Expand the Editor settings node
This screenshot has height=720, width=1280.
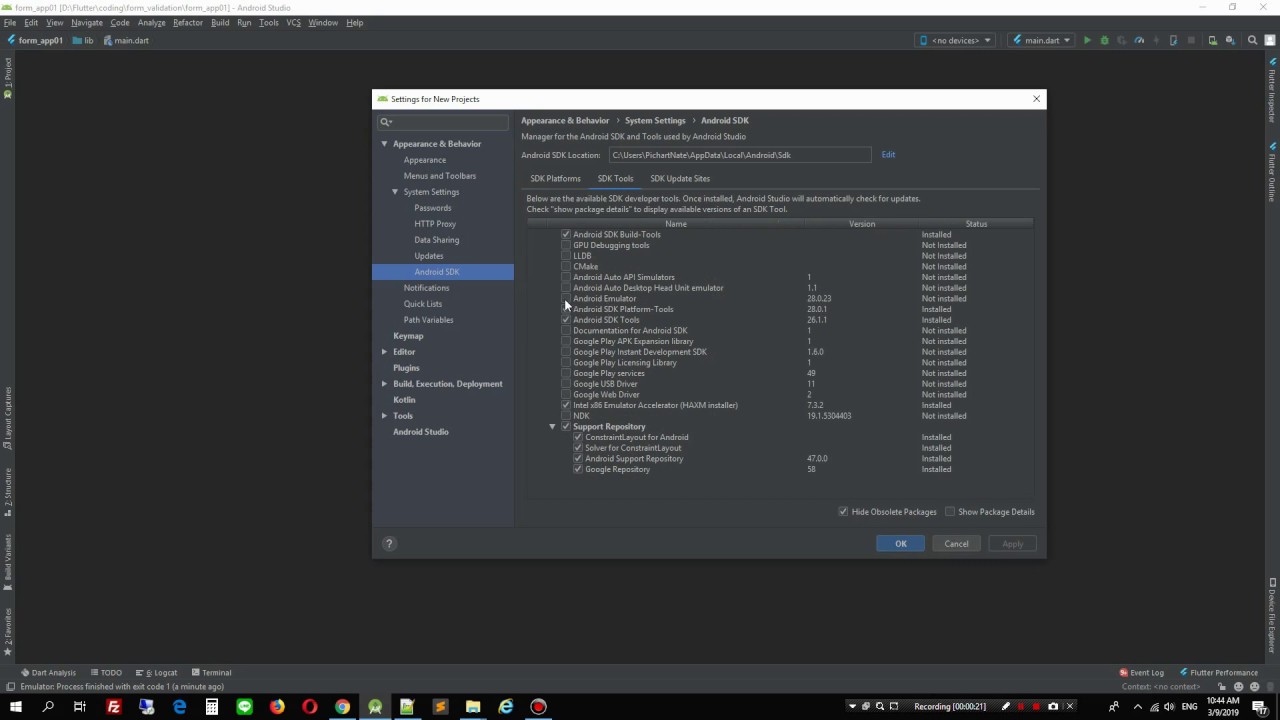pyautogui.click(x=384, y=352)
